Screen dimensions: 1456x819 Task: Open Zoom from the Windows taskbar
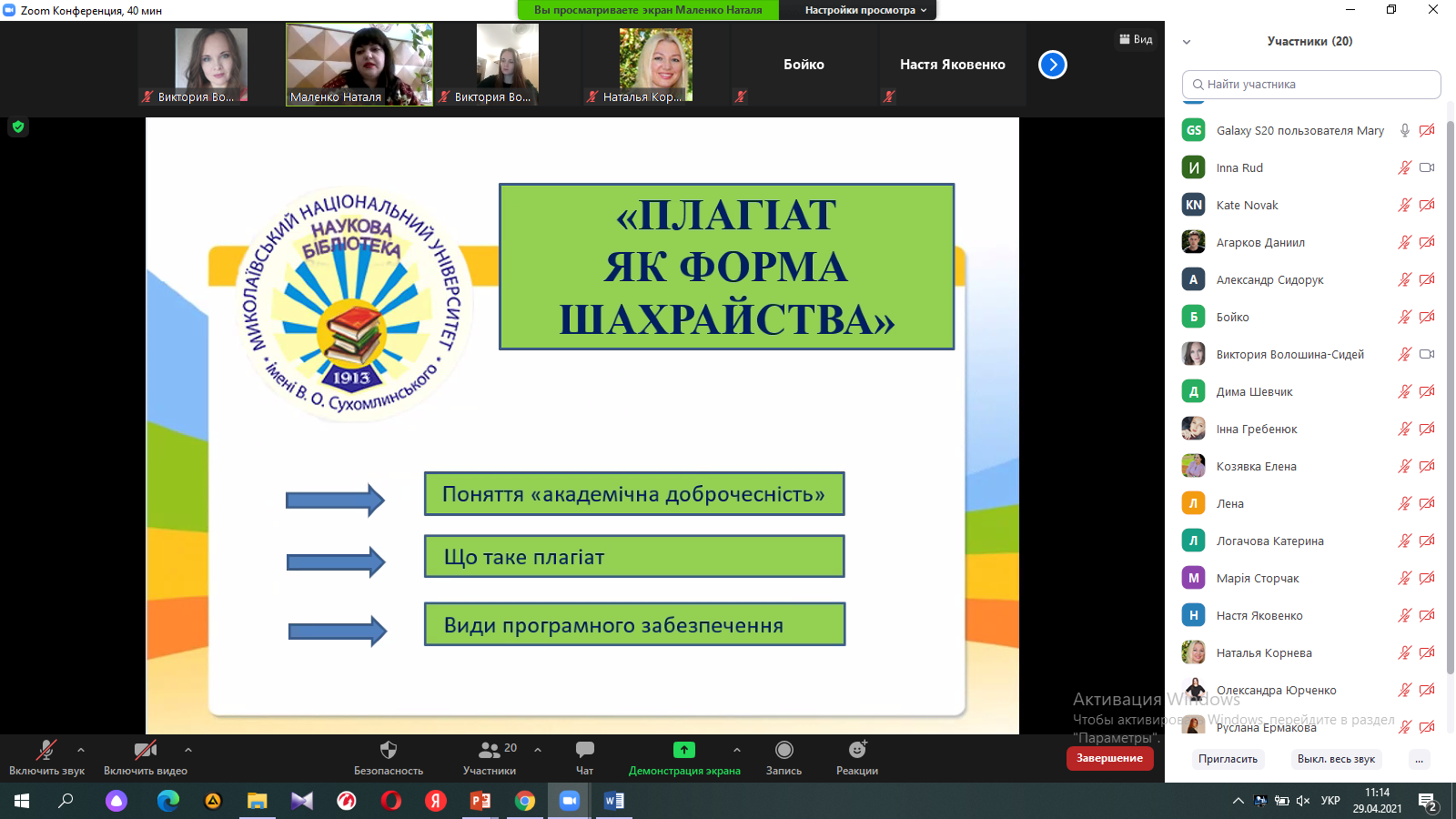click(x=570, y=801)
